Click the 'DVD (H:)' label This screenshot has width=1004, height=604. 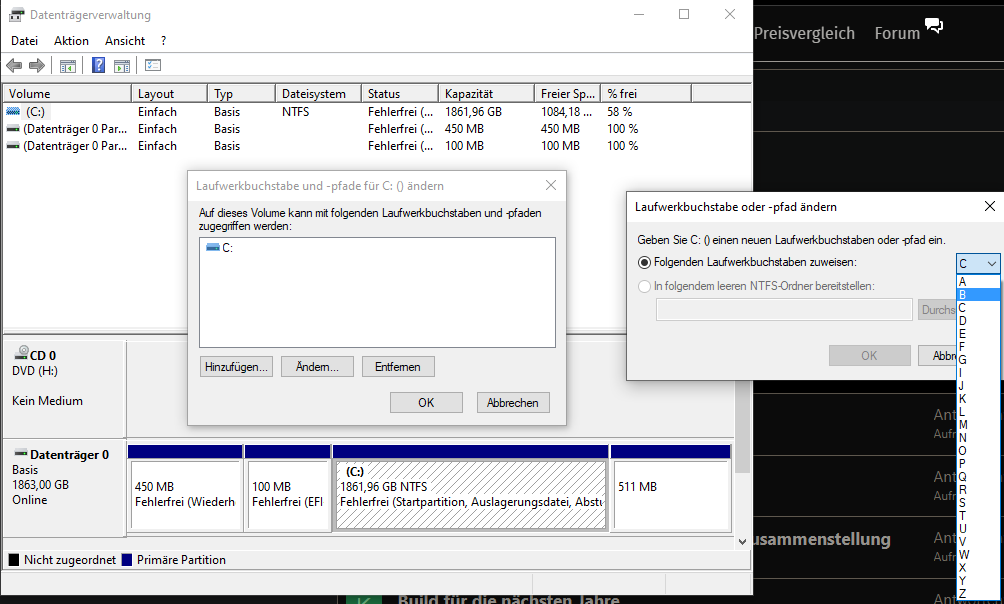35,371
